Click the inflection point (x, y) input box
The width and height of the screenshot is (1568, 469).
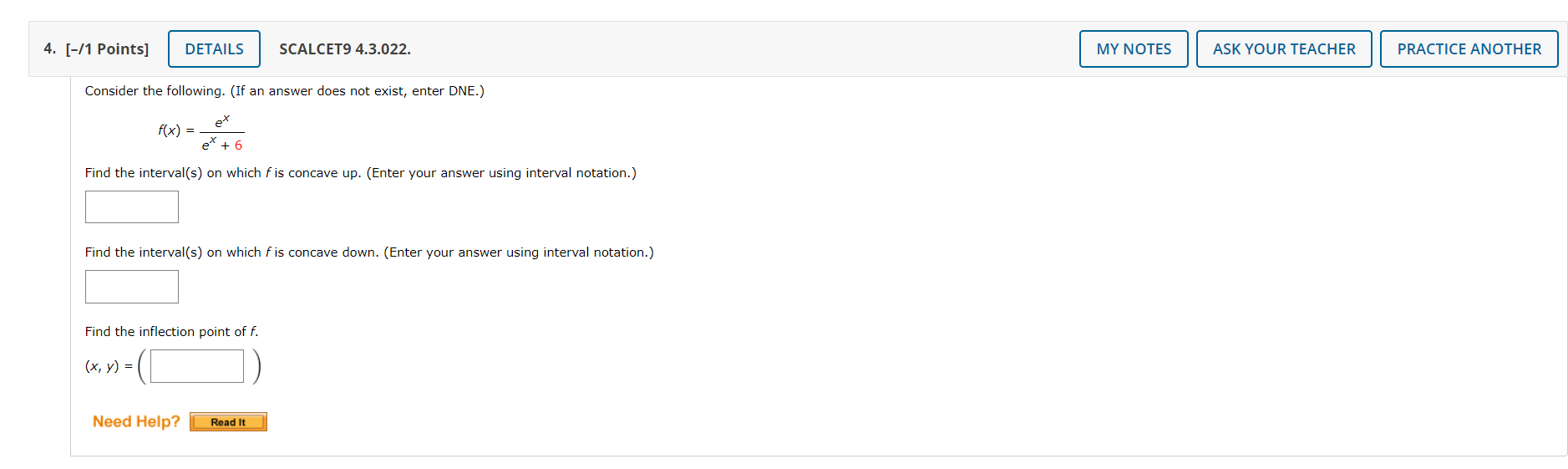coord(197,366)
